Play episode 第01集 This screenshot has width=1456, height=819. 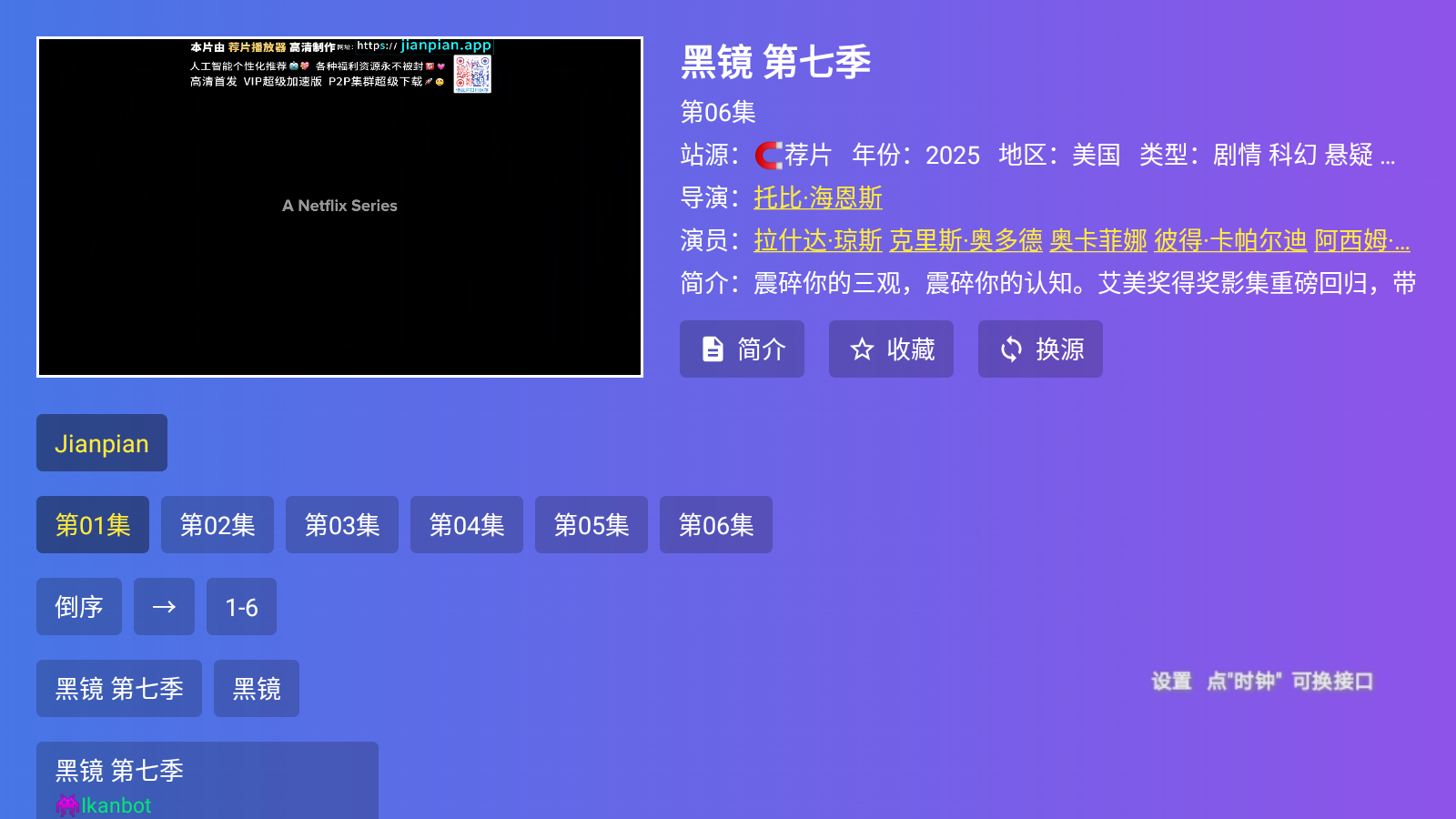[x=93, y=525]
